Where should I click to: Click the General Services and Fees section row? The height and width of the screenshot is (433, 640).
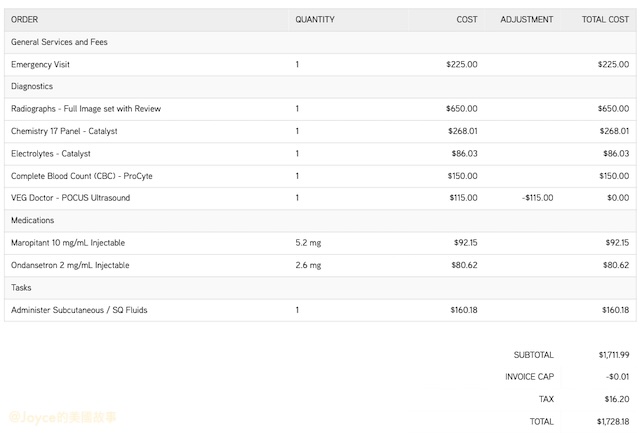coord(59,42)
